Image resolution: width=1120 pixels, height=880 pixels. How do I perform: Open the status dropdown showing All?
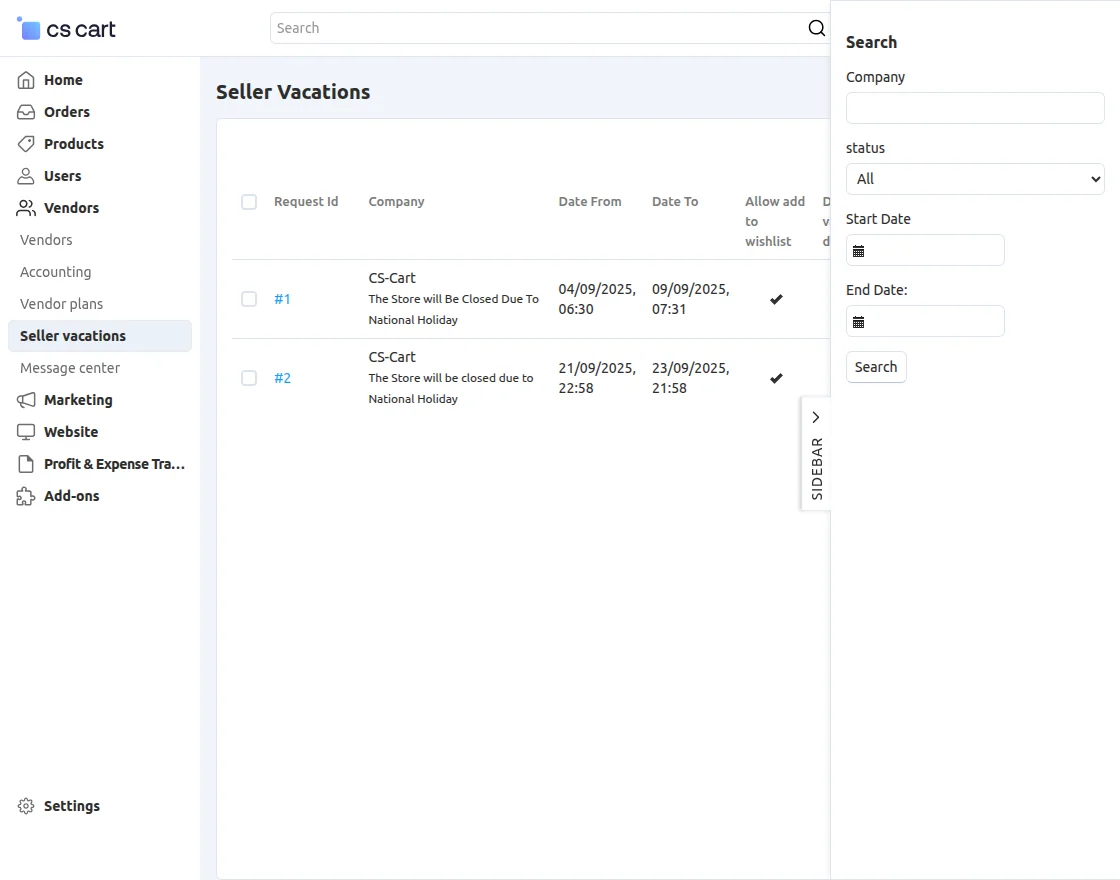point(974,179)
